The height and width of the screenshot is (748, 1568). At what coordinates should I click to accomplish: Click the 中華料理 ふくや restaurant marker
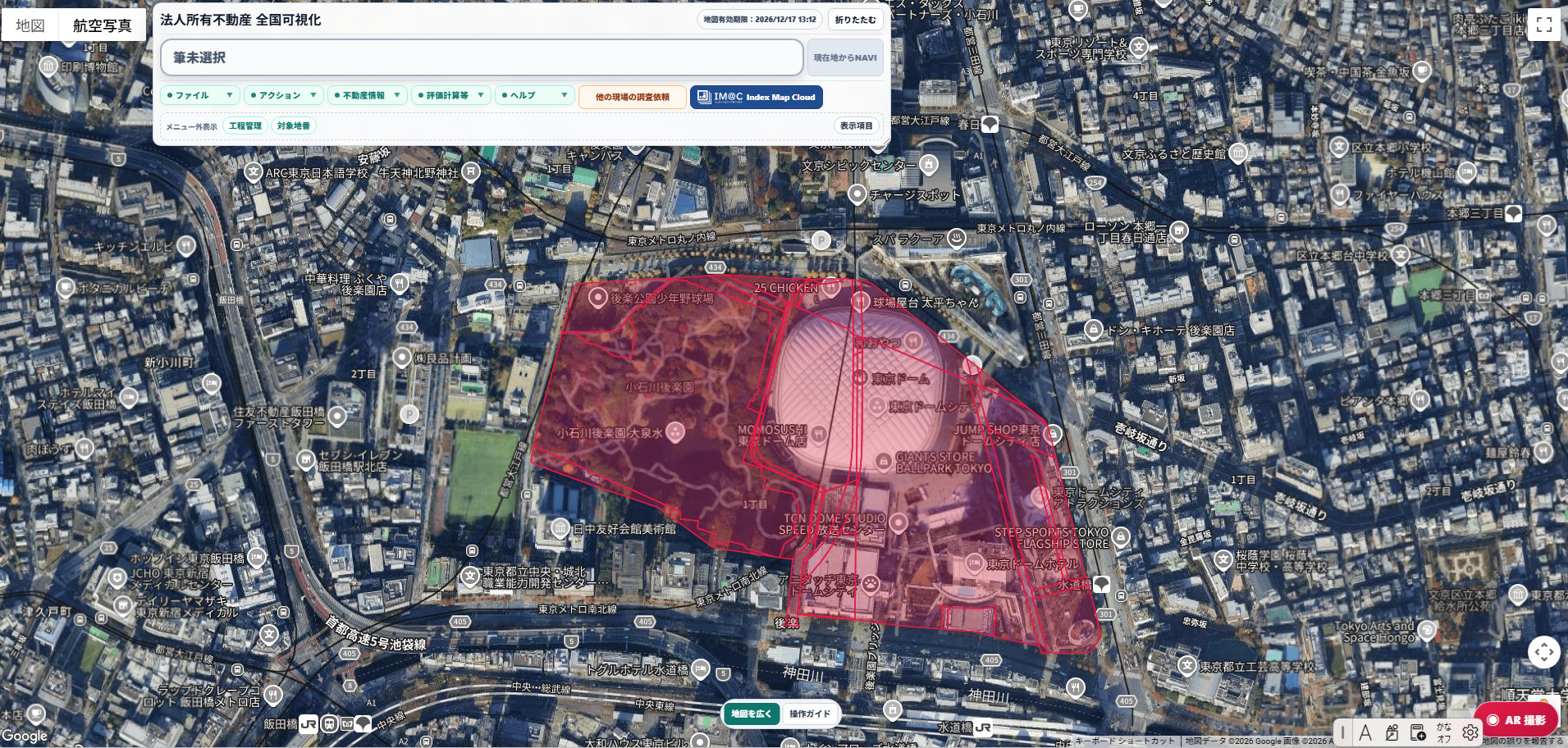tap(399, 284)
